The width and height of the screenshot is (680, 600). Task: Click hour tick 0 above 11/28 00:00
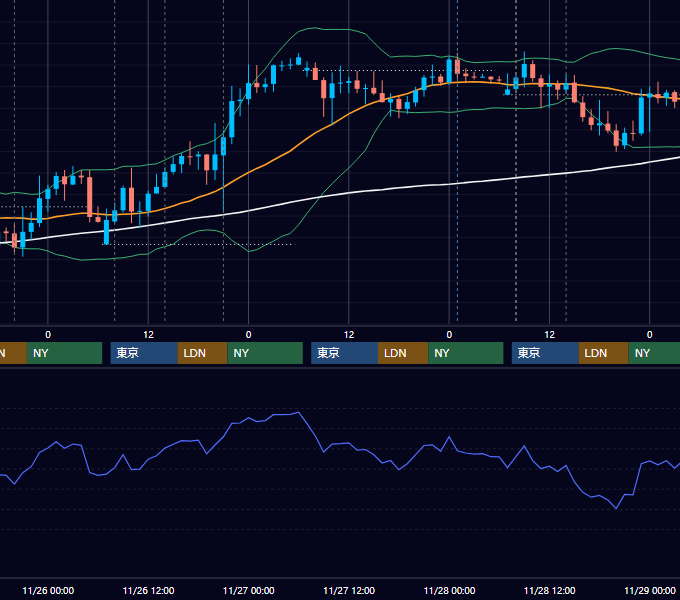[x=449, y=335]
